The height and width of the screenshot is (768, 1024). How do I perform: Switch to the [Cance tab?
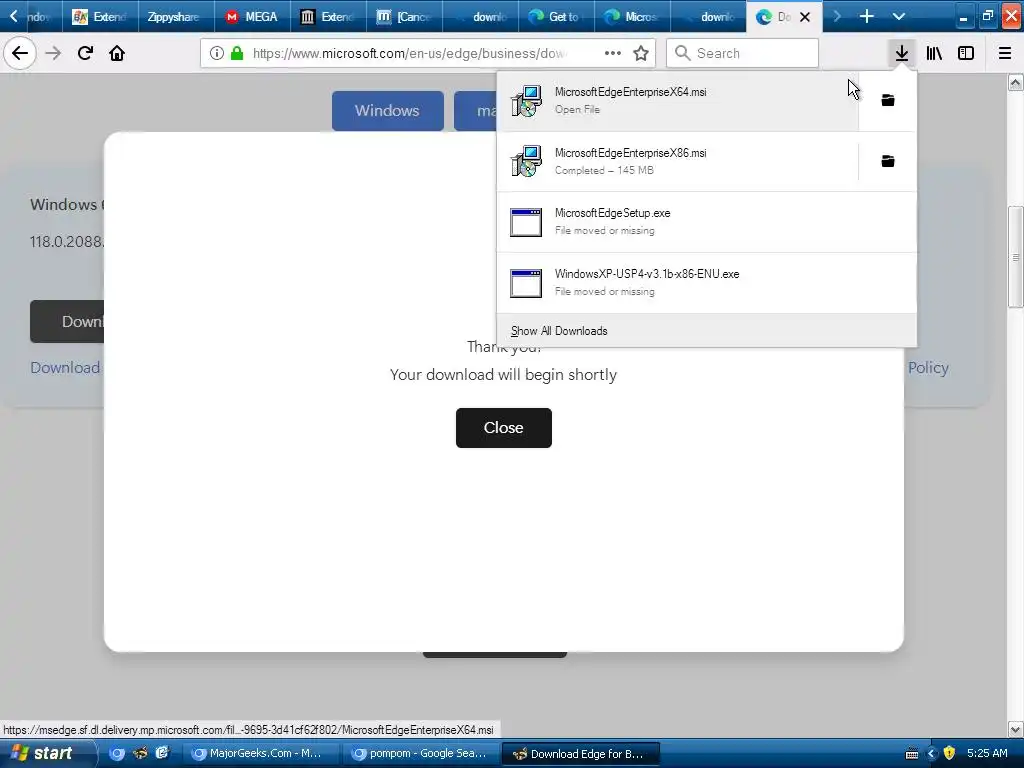[x=404, y=16]
